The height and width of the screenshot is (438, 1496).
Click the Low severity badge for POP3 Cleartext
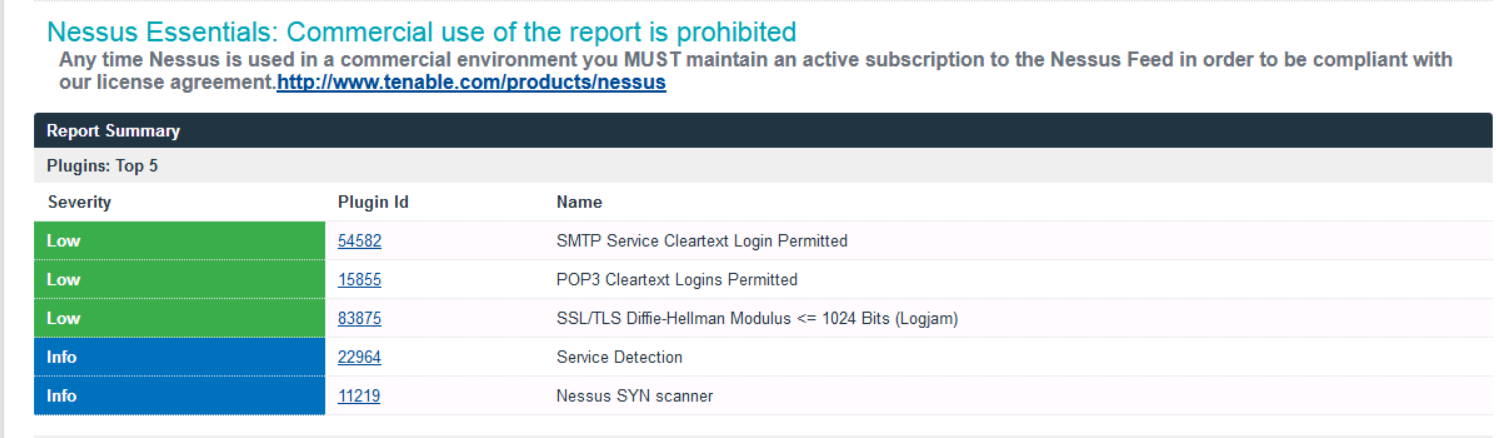pyautogui.click(x=179, y=280)
